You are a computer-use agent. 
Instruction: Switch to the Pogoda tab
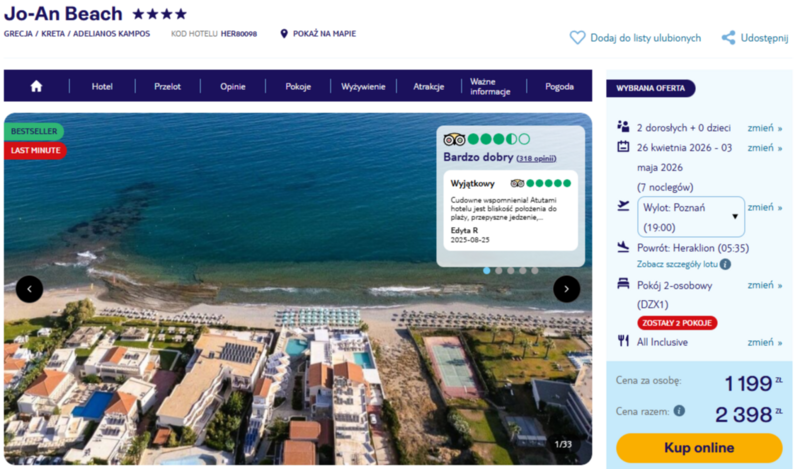(559, 86)
